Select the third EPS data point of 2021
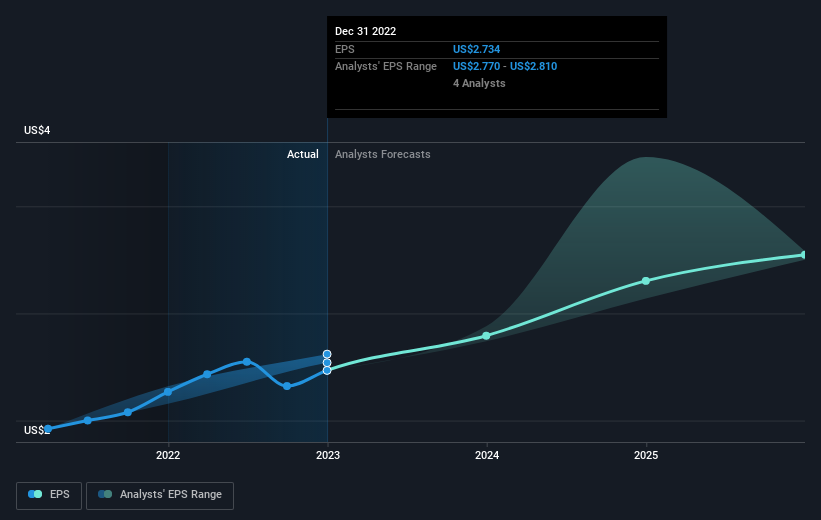The height and width of the screenshot is (520, 821). point(128,413)
